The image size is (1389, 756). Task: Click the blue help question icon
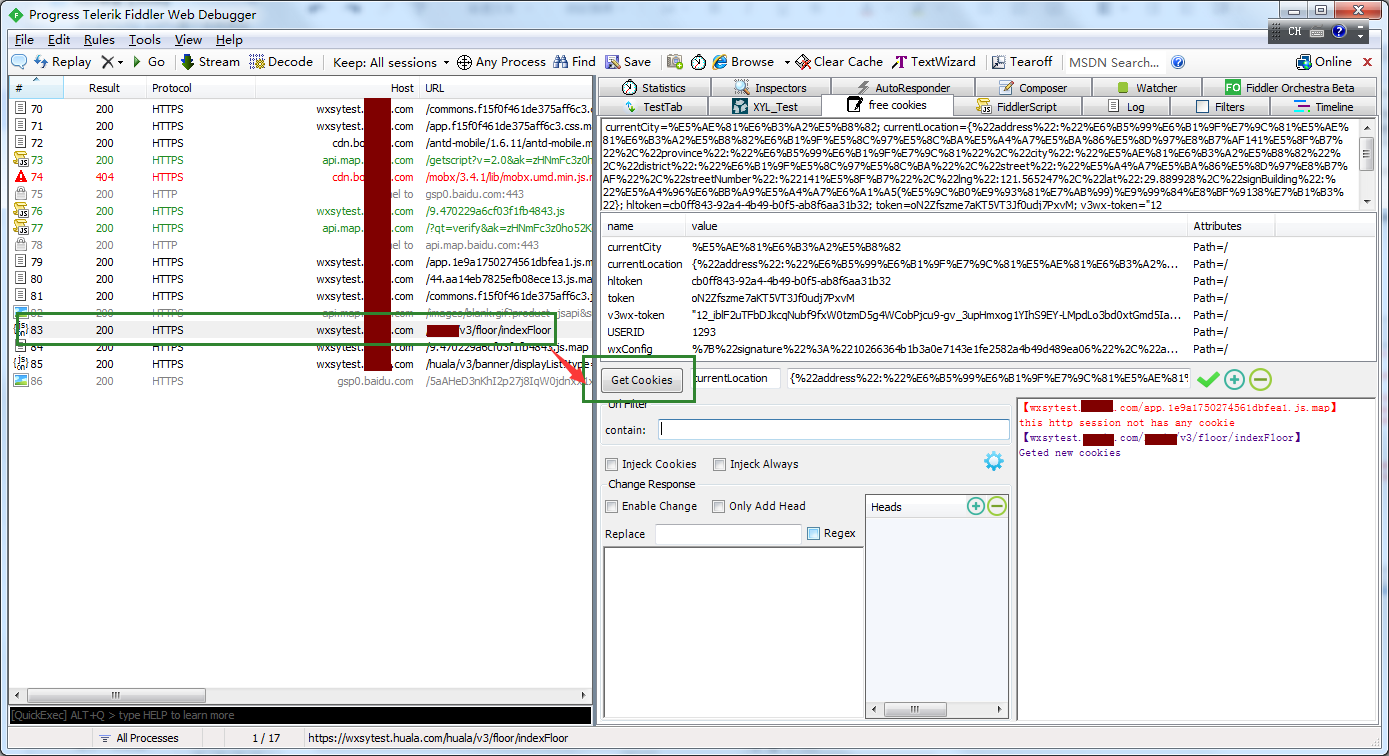pos(1178,62)
